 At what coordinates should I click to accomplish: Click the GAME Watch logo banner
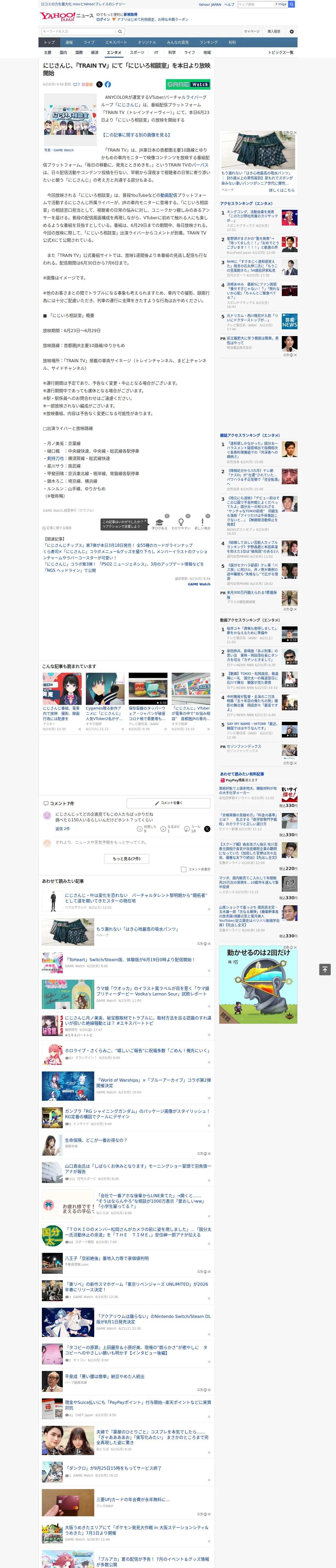click(x=188, y=85)
